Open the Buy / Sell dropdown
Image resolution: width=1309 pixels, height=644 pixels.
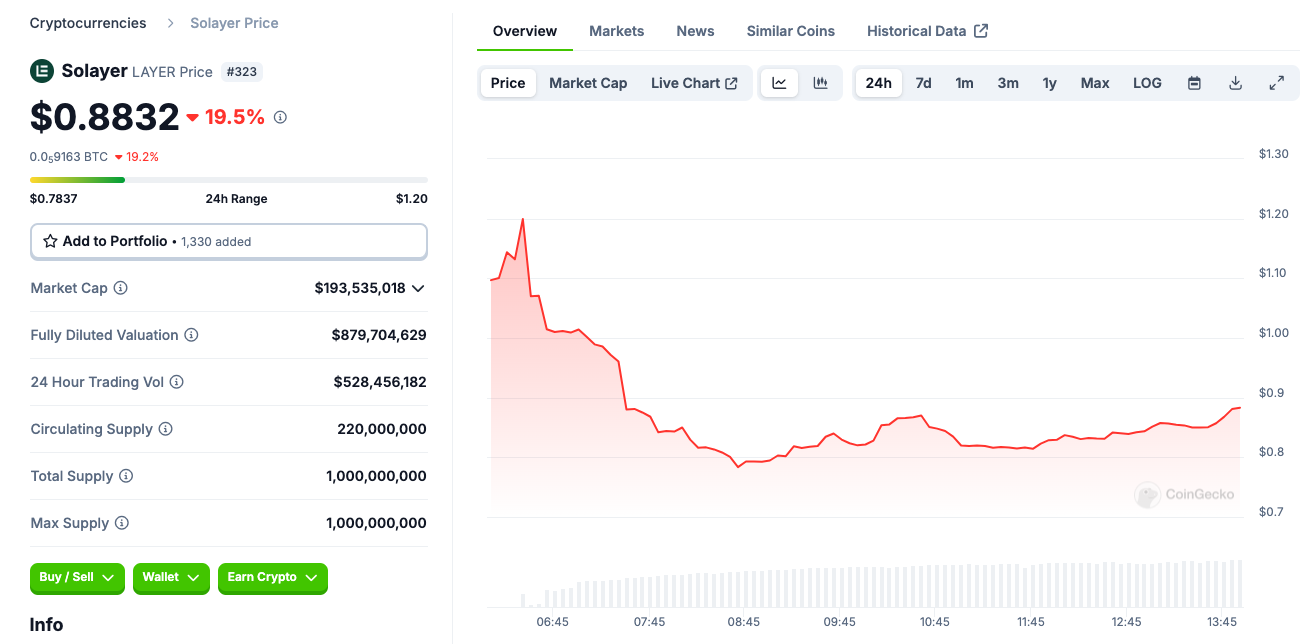point(78,578)
